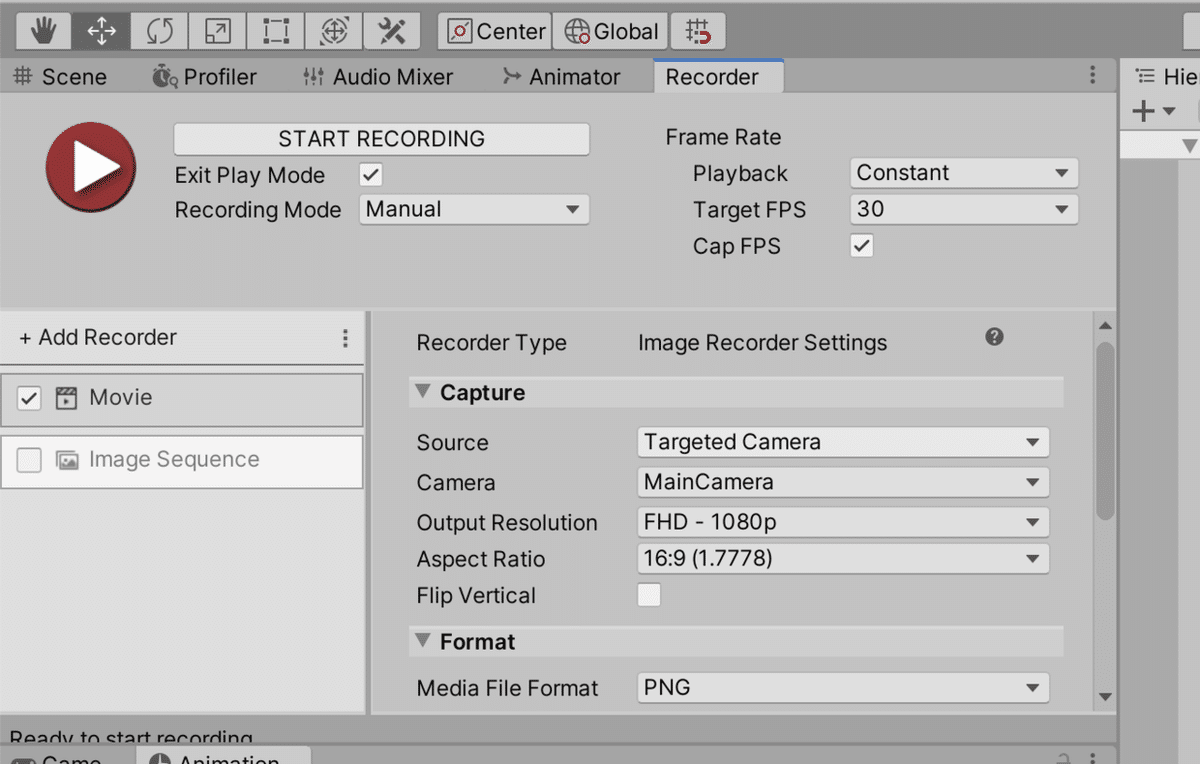The height and width of the screenshot is (764, 1200).
Task: Disable the Cap FPS checkbox
Action: coord(861,245)
